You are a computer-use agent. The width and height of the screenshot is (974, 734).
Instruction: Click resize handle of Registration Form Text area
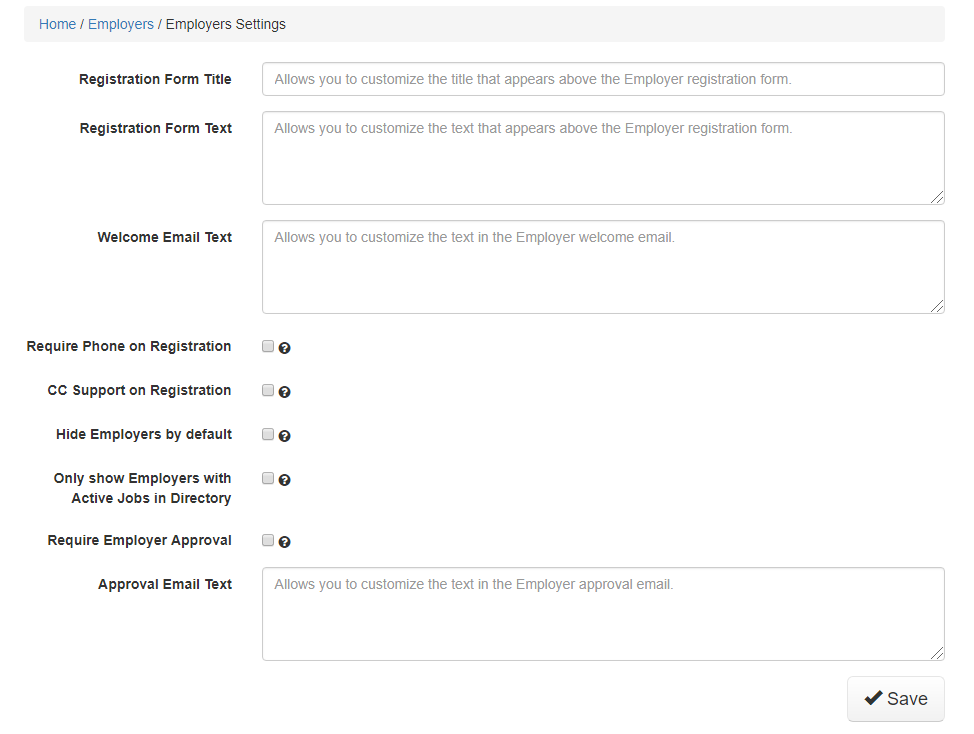(937, 198)
